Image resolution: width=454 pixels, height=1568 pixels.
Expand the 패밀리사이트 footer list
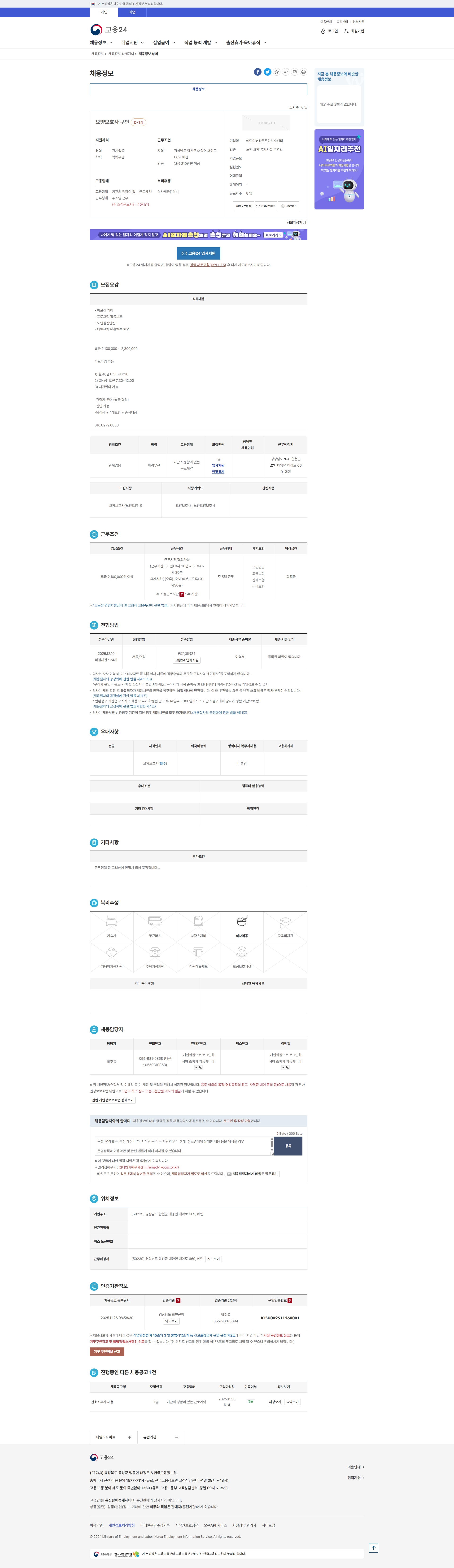click(x=113, y=1437)
